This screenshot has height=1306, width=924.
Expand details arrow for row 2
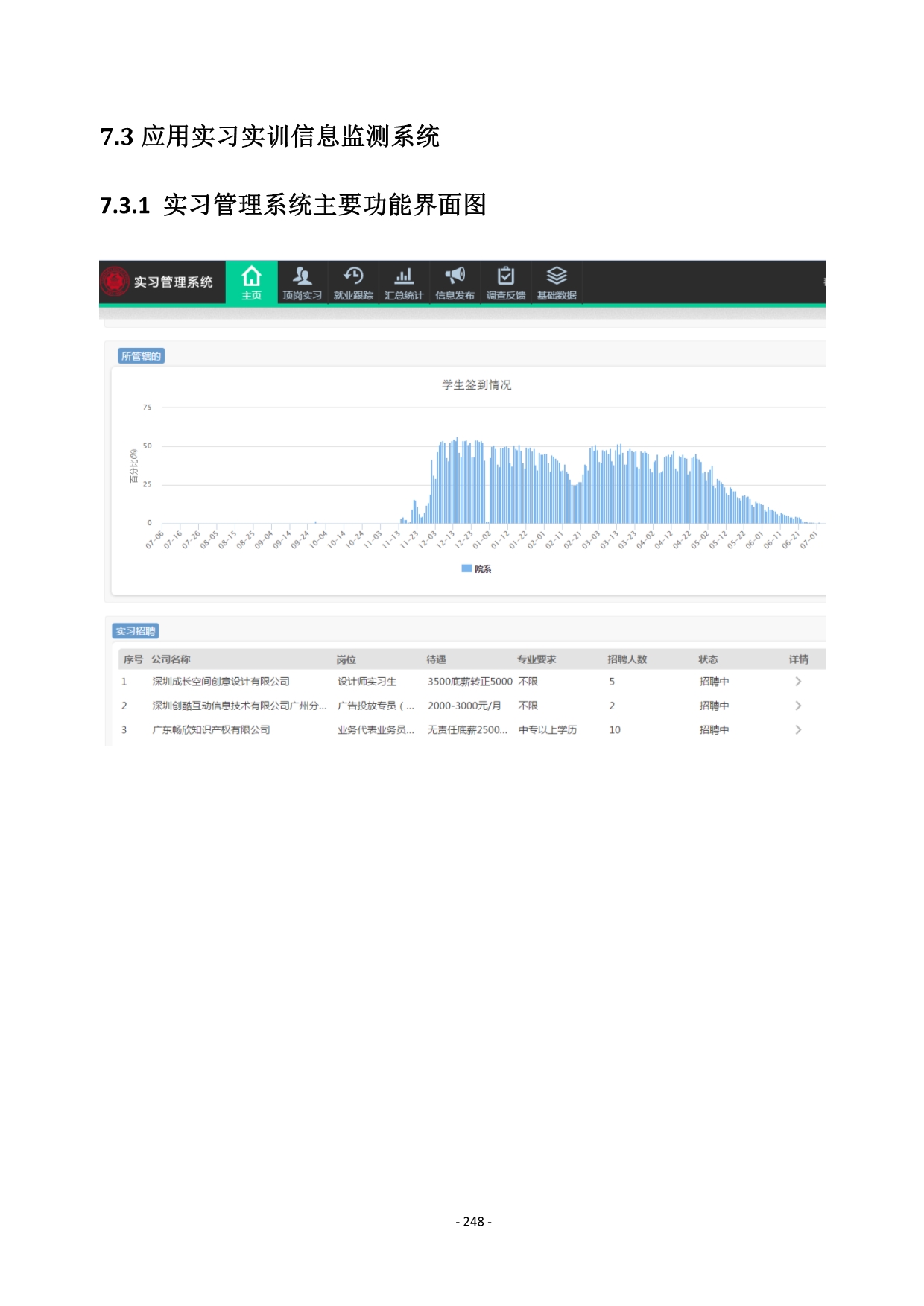[798, 706]
